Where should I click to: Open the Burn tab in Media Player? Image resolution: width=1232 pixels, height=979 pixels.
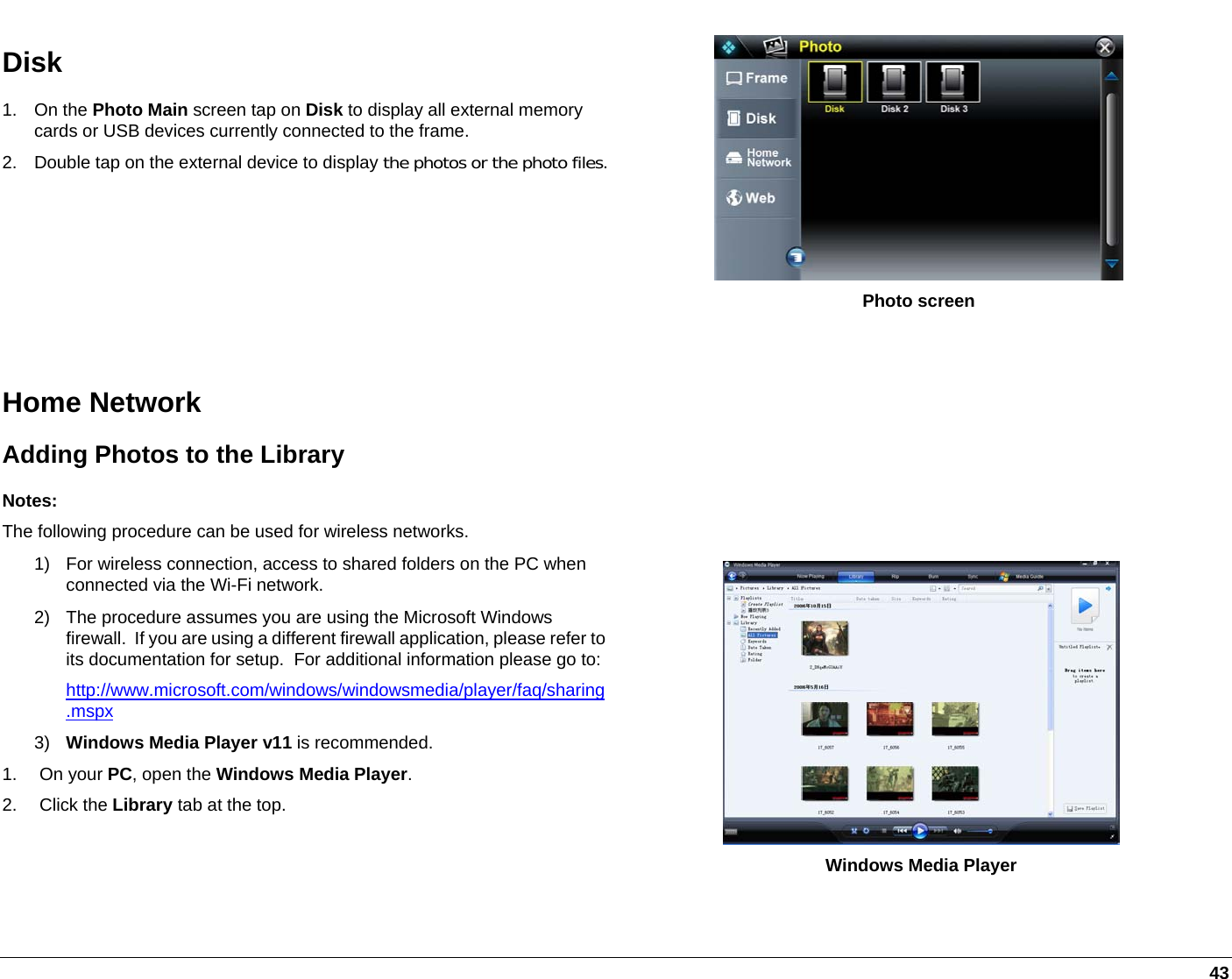click(933, 577)
